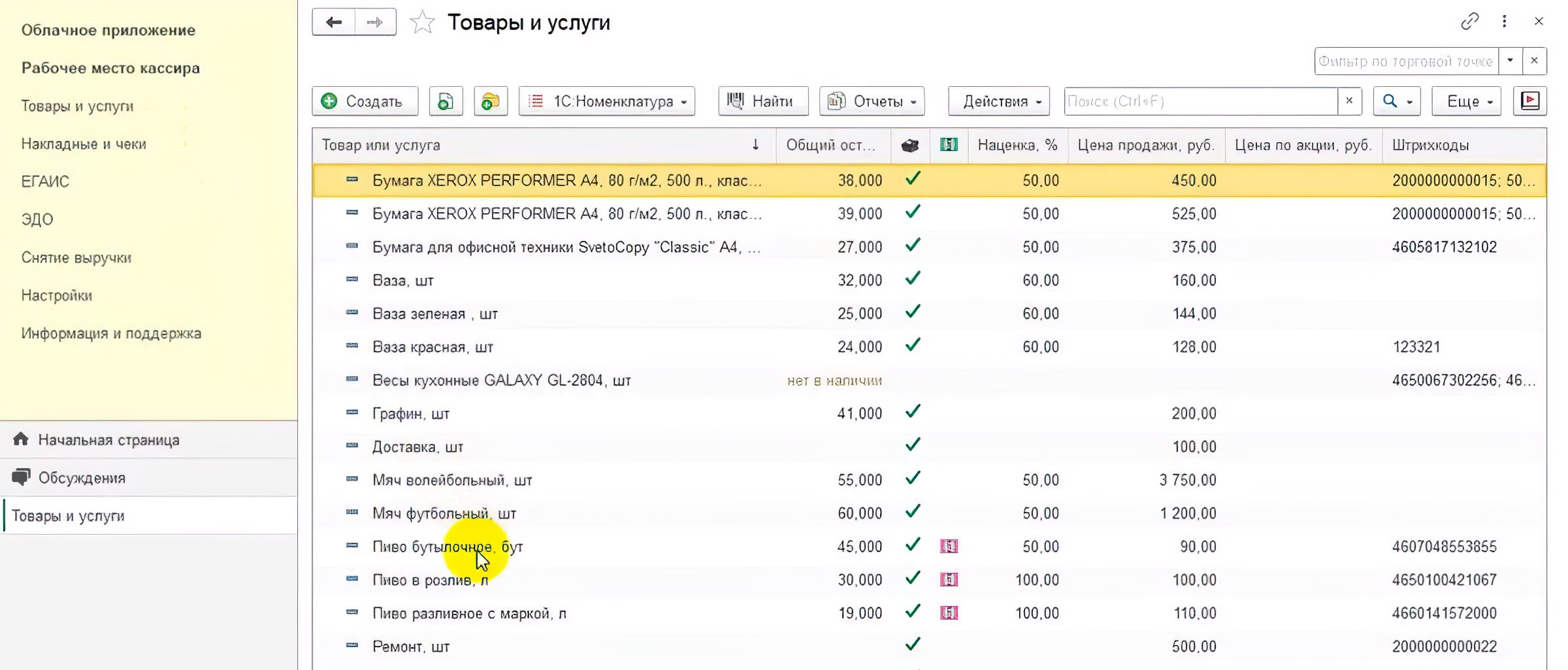The image size is (1568, 670).
Task: Toggle checkmark for Ремонт row
Action: click(913, 645)
